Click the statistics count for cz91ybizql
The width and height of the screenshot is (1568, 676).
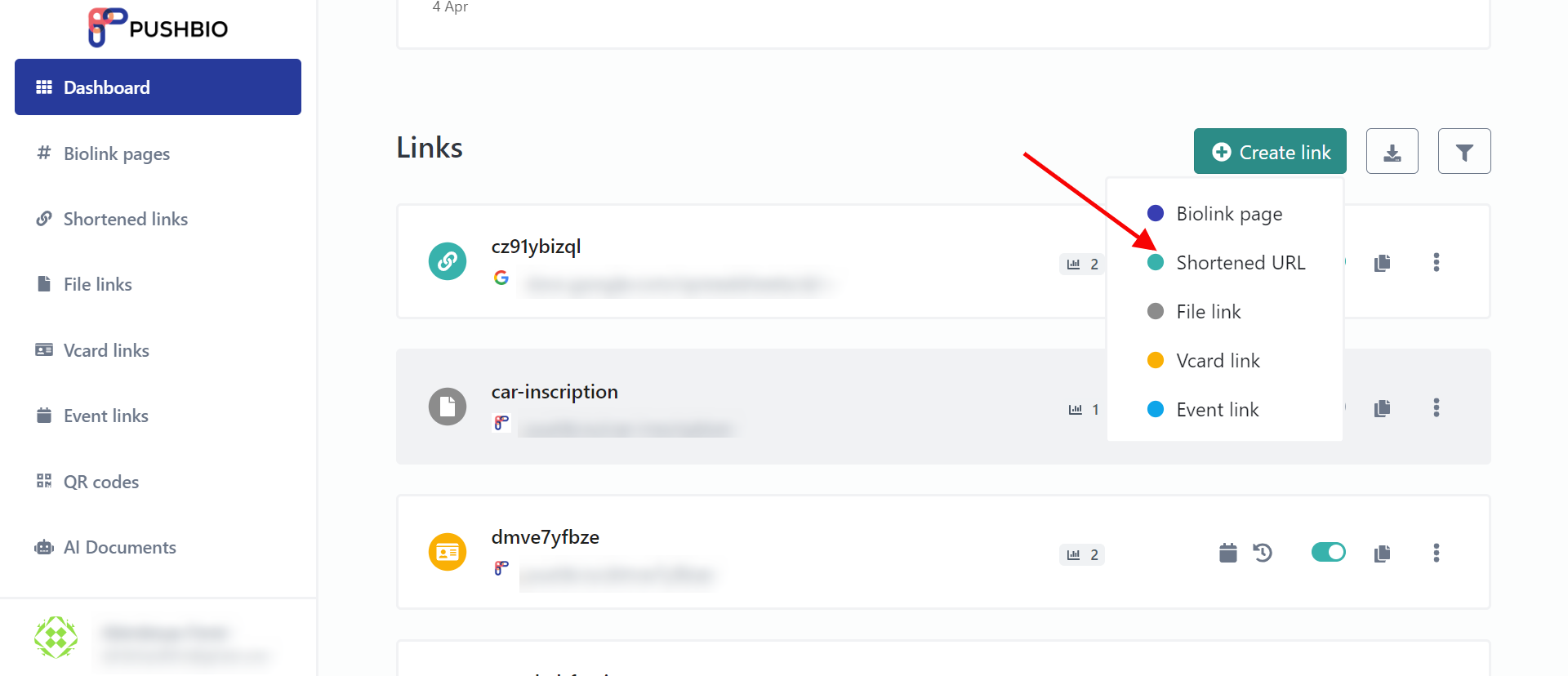[1082, 264]
